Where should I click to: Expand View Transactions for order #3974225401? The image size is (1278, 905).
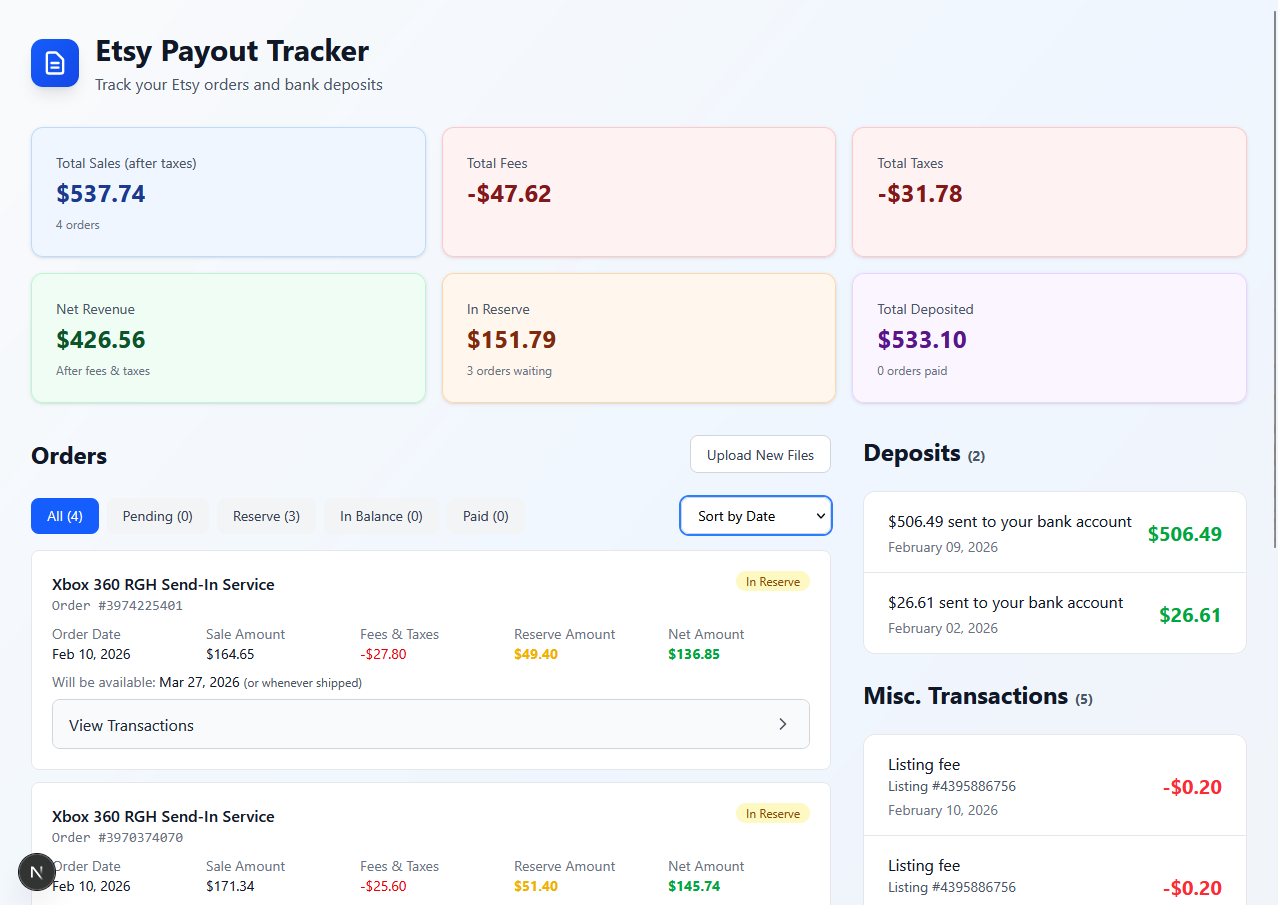[x=430, y=724]
